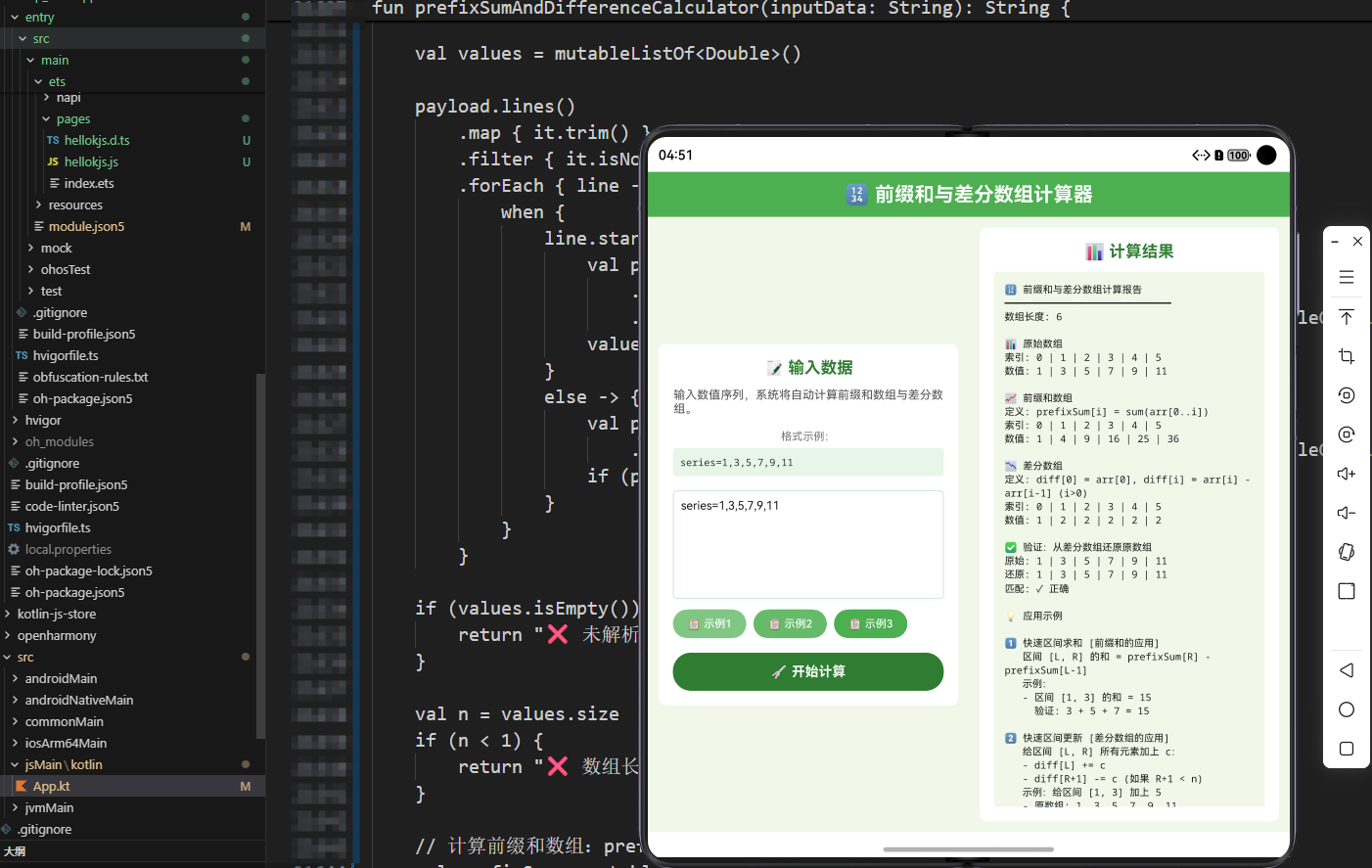Screen dimensions: 1372x868
Task: Click 'val values = mutableListOf<Double>()' code line
Action: click(x=608, y=54)
